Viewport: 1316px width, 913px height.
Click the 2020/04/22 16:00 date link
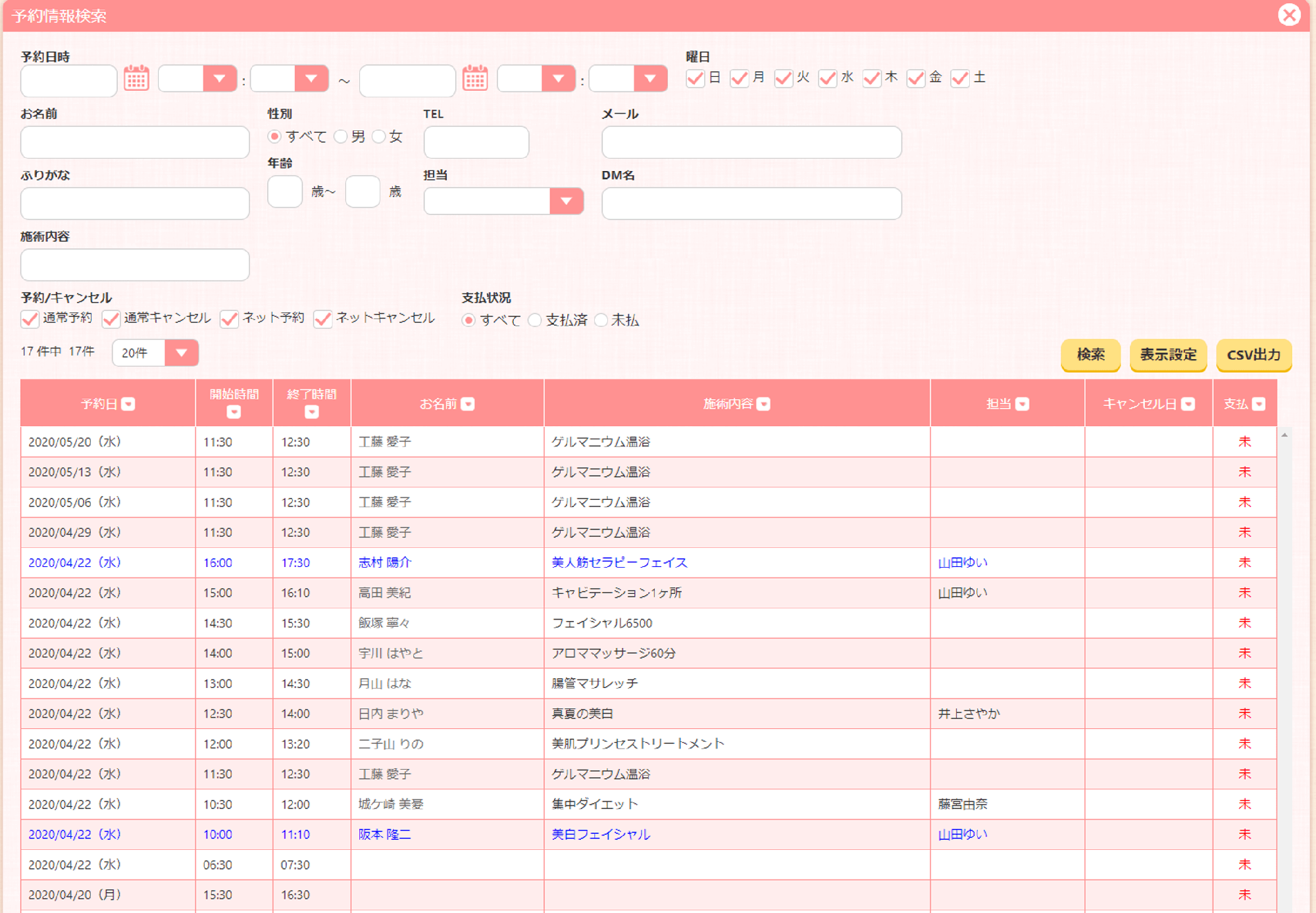click(74, 562)
